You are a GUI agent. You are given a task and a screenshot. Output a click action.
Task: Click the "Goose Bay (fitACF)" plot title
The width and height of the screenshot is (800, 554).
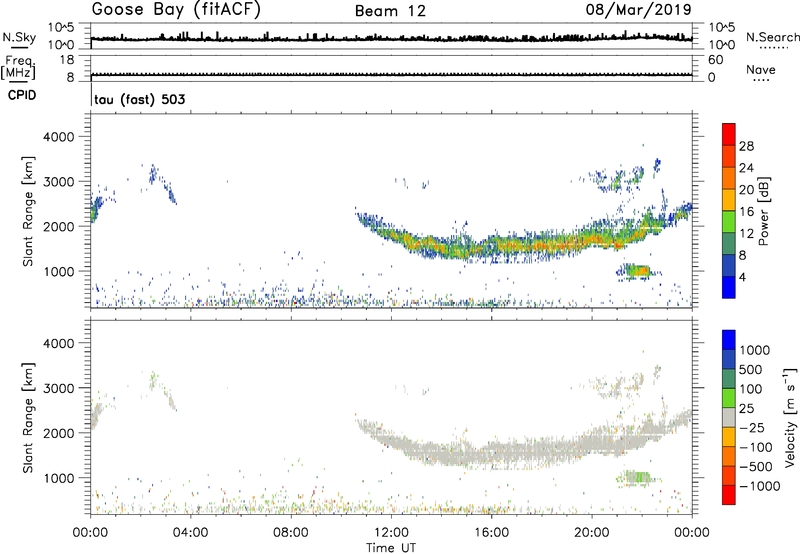click(176, 10)
